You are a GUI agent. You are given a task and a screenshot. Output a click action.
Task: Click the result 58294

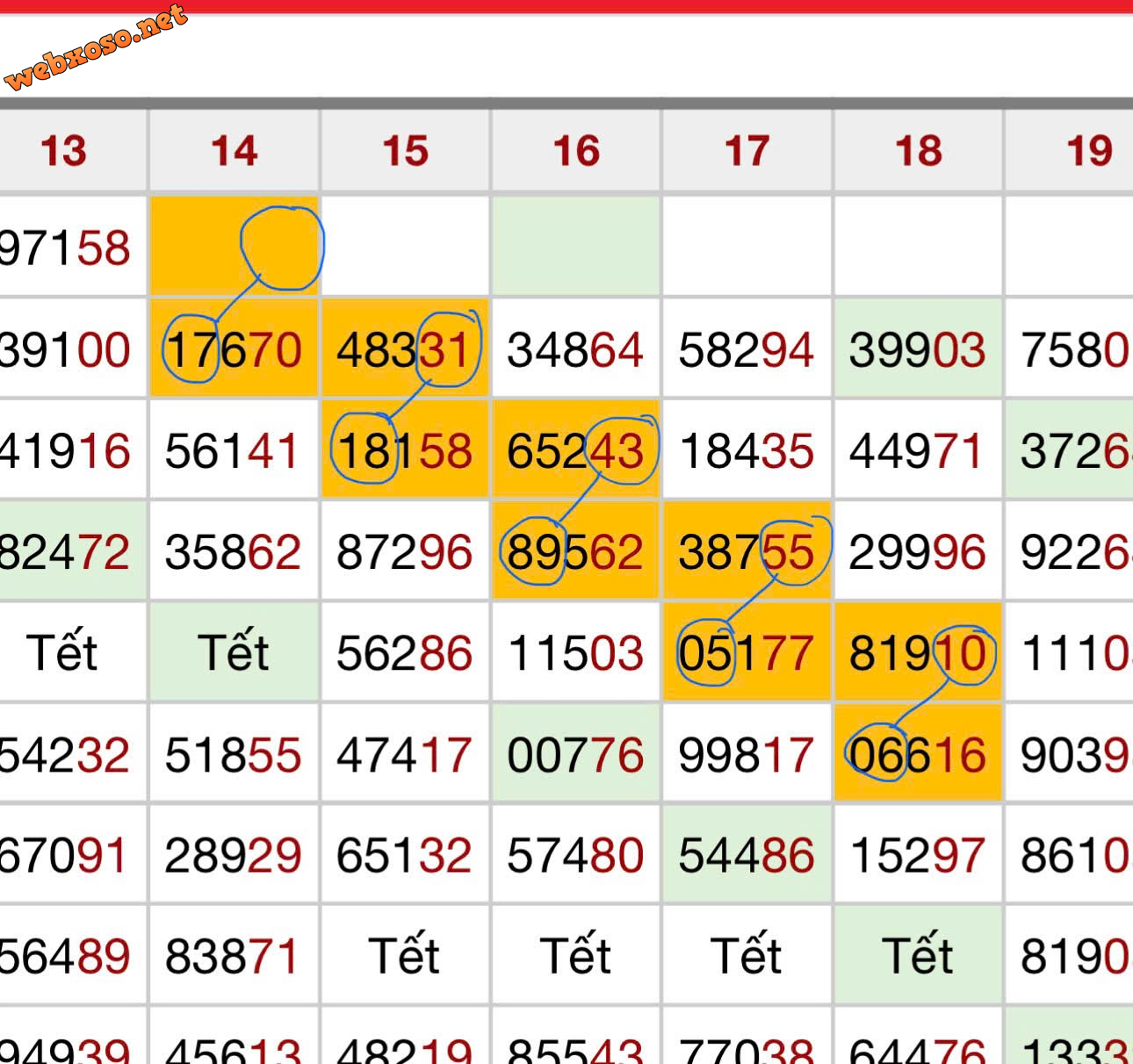click(x=747, y=349)
